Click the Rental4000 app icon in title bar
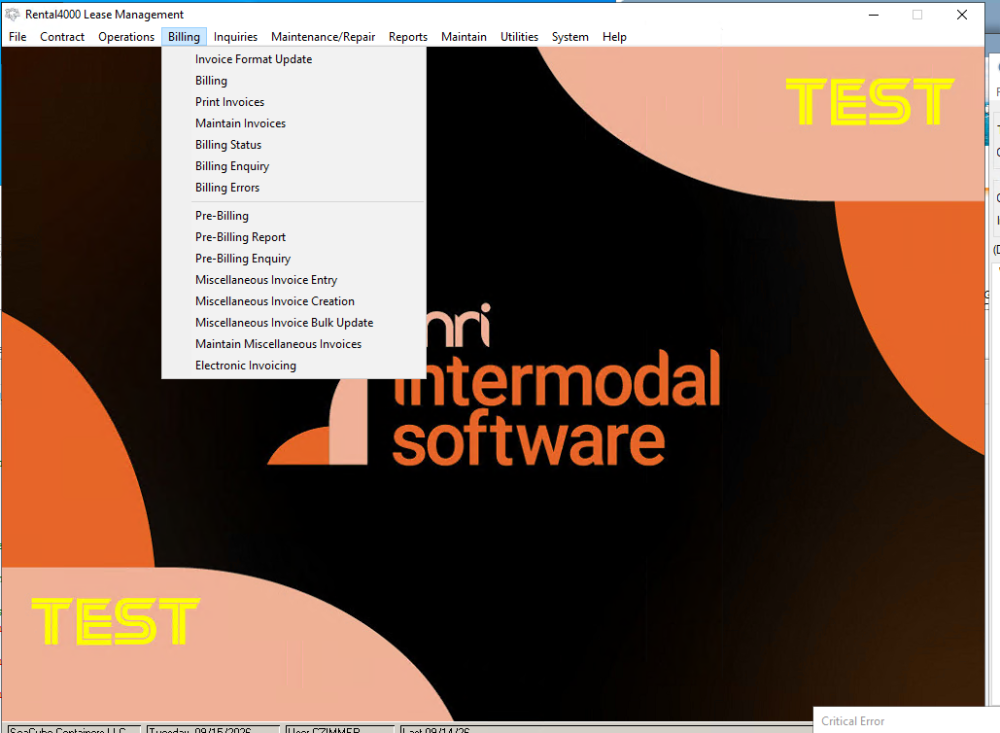This screenshot has height=733, width=1000. pos(12,14)
